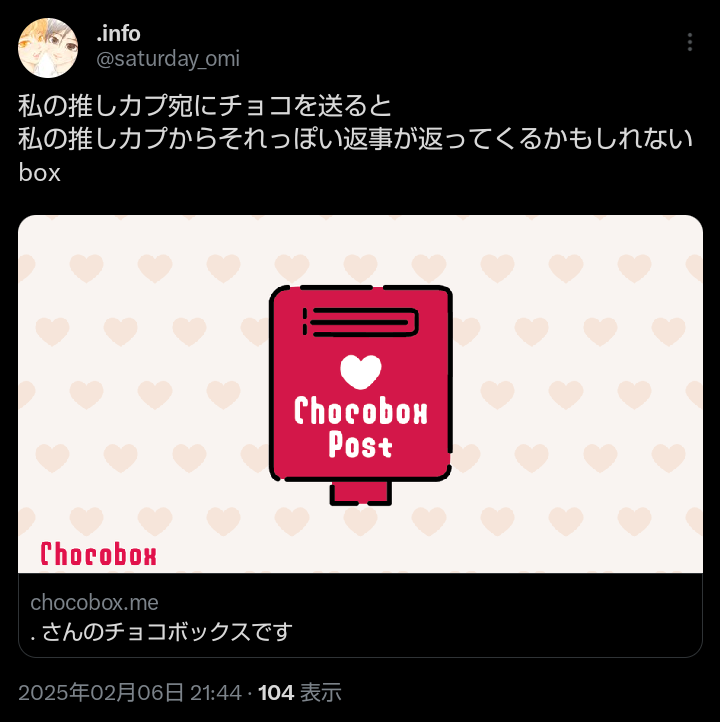Select tweet line starting 私の推しカプ宛に
Screen dimensions: 720x722
tap(205, 106)
